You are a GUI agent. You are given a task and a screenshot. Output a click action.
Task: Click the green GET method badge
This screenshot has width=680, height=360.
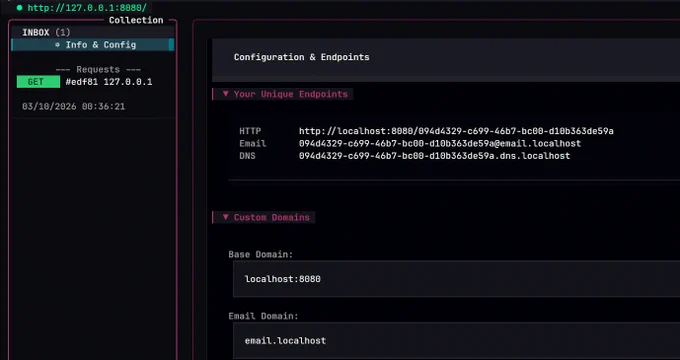tap(38, 82)
